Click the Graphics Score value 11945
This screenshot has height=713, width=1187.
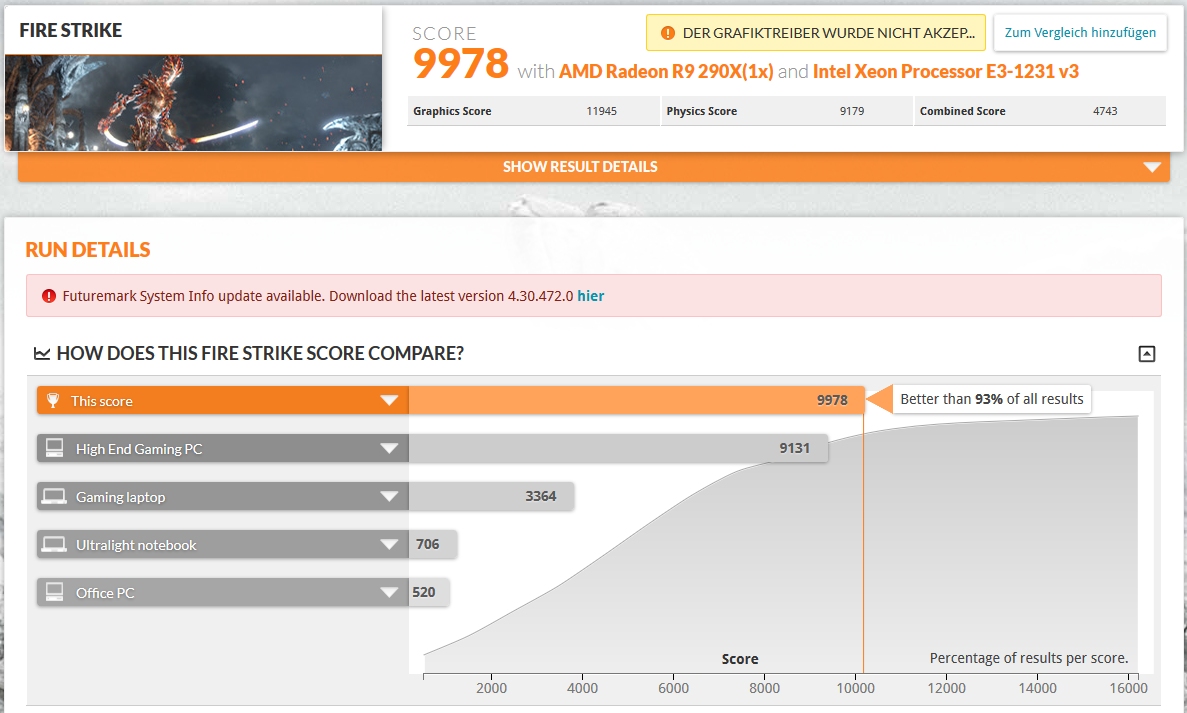602,111
